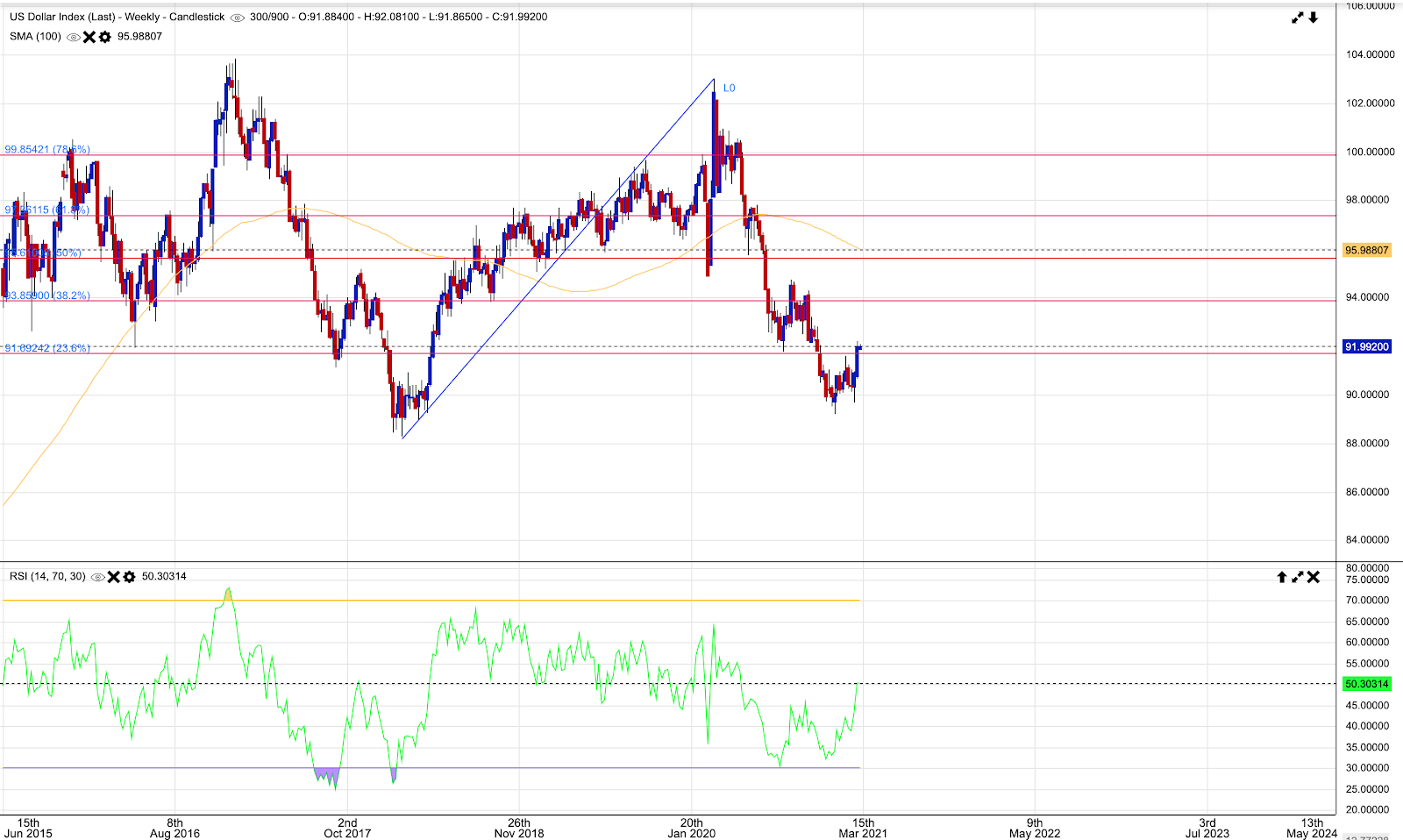Click the 88.00000 price axis label
1403x840 pixels.
pos(1368,444)
